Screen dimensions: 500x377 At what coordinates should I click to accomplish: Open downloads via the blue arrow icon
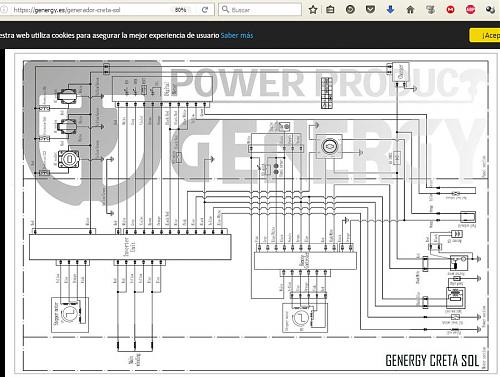tap(390, 10)
